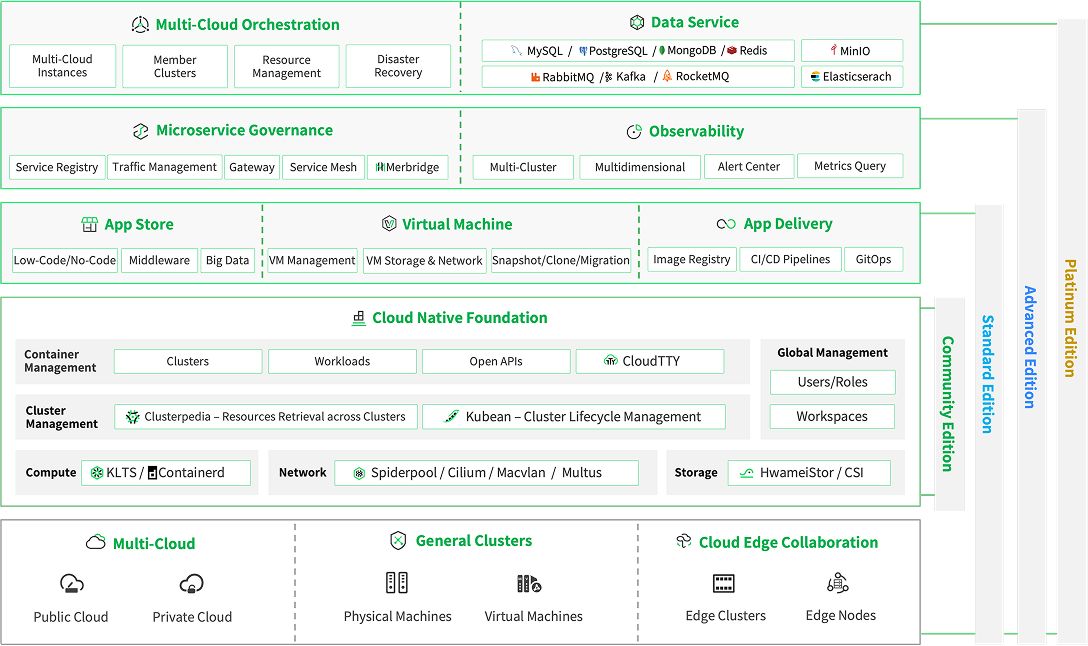The width and height of the screenshot is (1088, 646).
Task: Click the Platinum Edition vertical label
Action: click(1071, 318)
